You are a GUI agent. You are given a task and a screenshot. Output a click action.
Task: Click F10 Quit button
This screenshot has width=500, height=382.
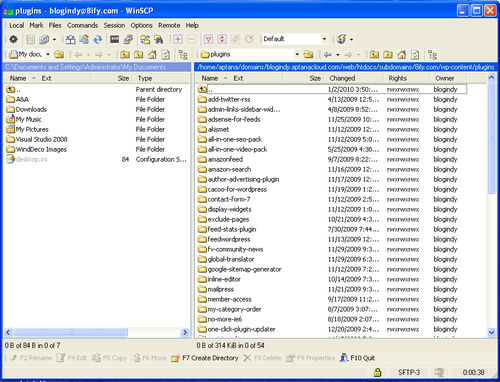(x=357, y=358)
